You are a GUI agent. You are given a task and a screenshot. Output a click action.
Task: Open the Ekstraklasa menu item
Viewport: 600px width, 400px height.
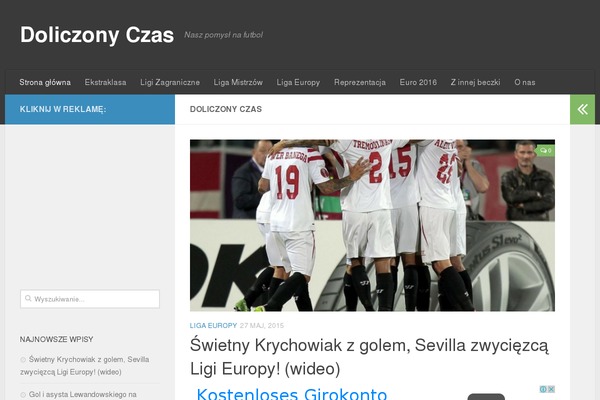[x=105, y=82]
